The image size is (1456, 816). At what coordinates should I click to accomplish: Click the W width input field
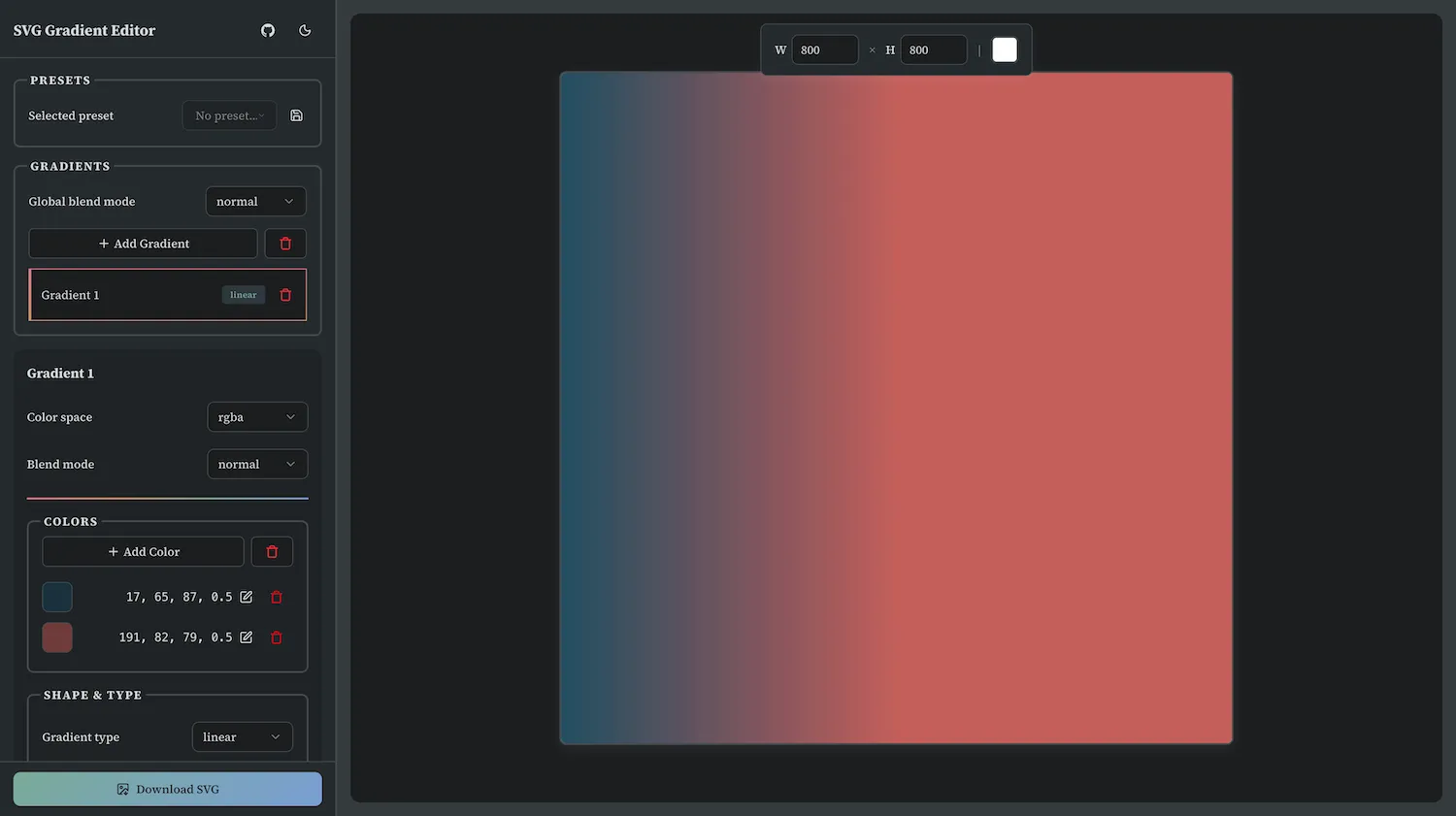pyautogui.click(x=824, y=49)
